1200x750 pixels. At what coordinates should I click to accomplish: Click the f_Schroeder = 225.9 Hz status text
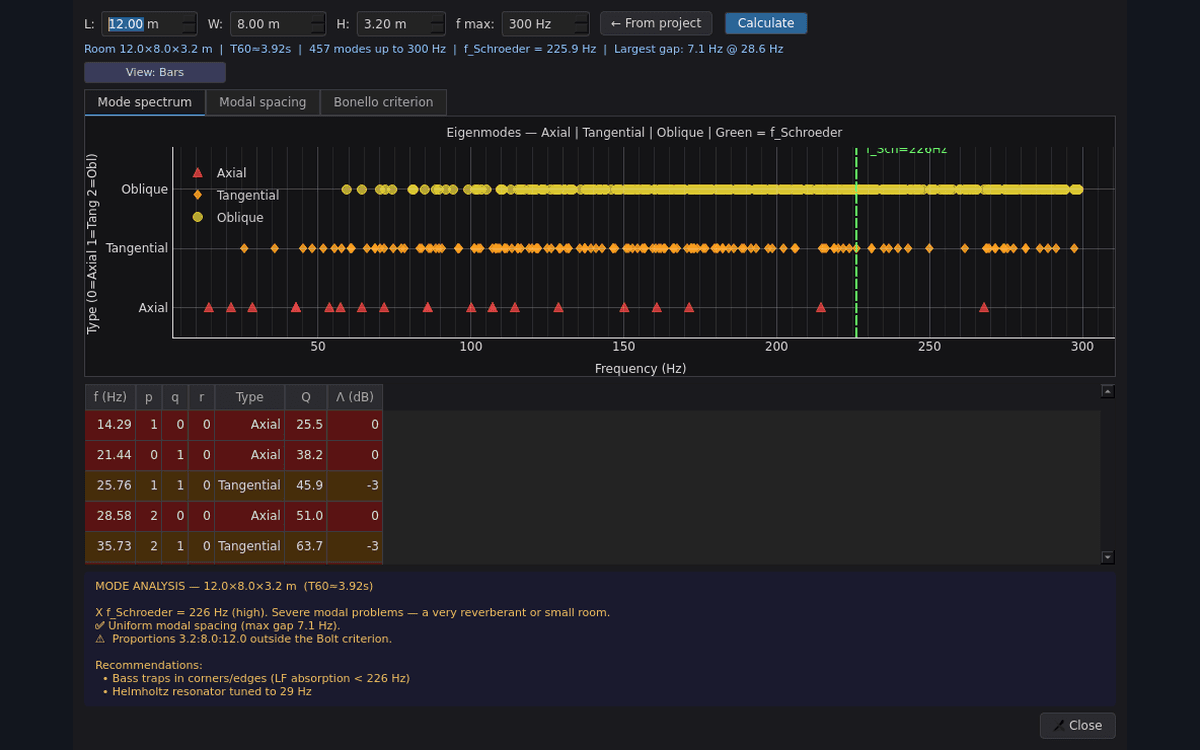coord(530,49)
